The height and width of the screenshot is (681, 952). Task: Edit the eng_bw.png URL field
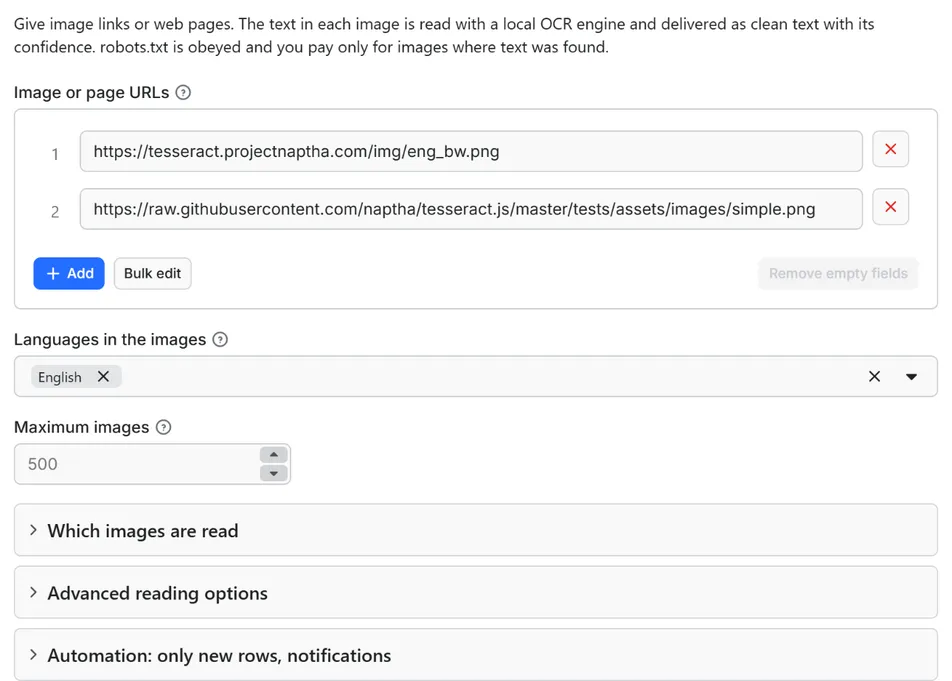click(x=471, y=151)
